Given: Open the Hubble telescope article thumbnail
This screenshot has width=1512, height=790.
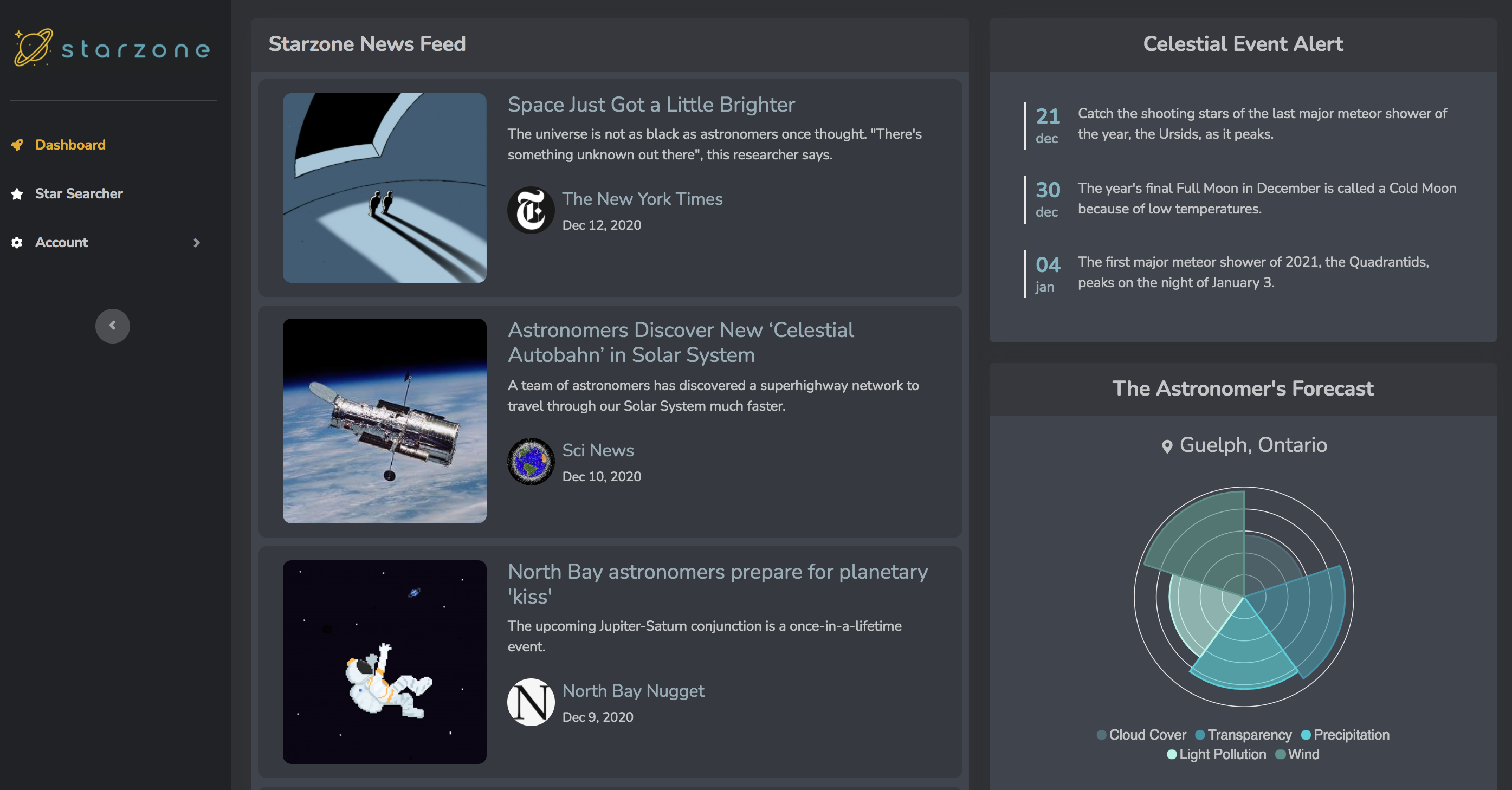Looking at the screenshot, I should 384,421.
